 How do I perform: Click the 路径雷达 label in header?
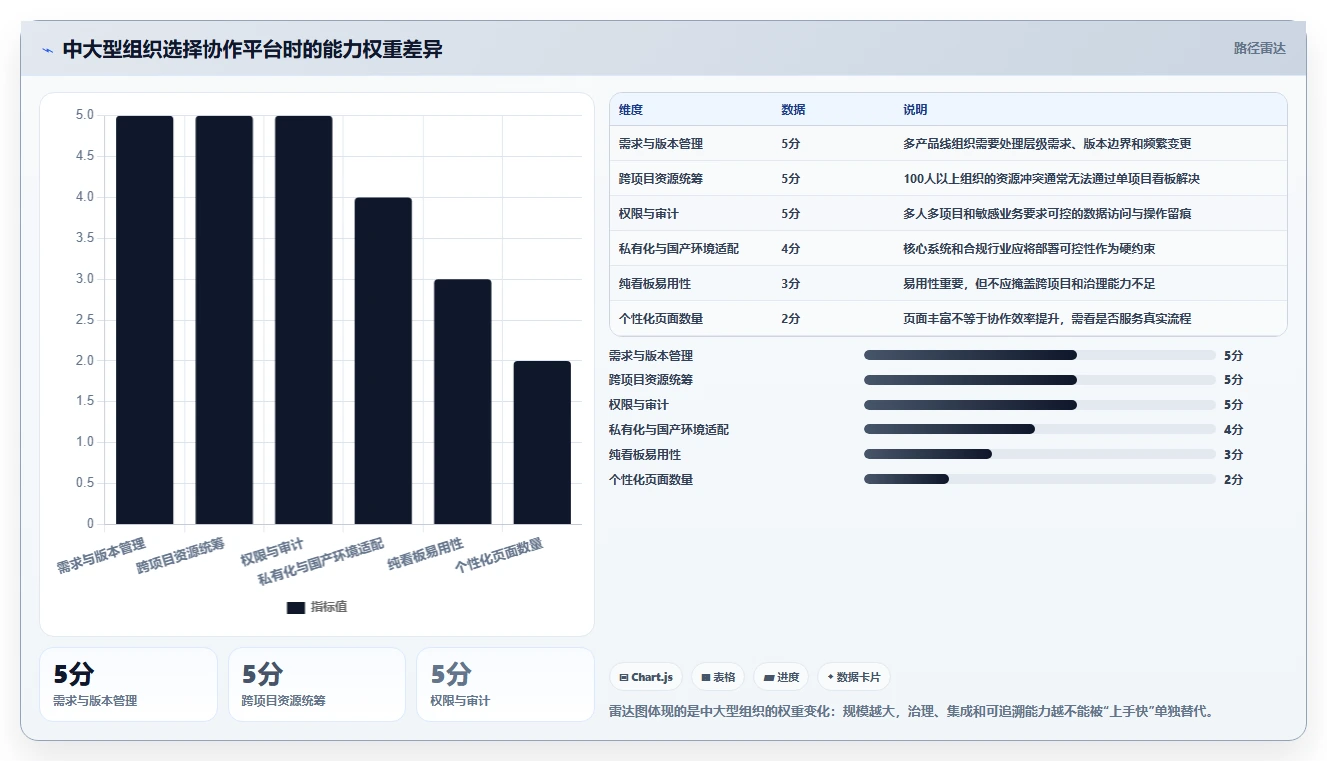tap(1259, 48)
